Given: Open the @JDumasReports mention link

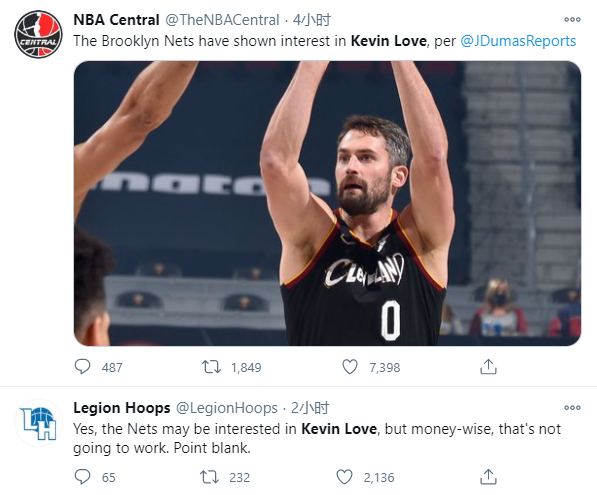Looking at the screenshot, I should pos(518,41).
